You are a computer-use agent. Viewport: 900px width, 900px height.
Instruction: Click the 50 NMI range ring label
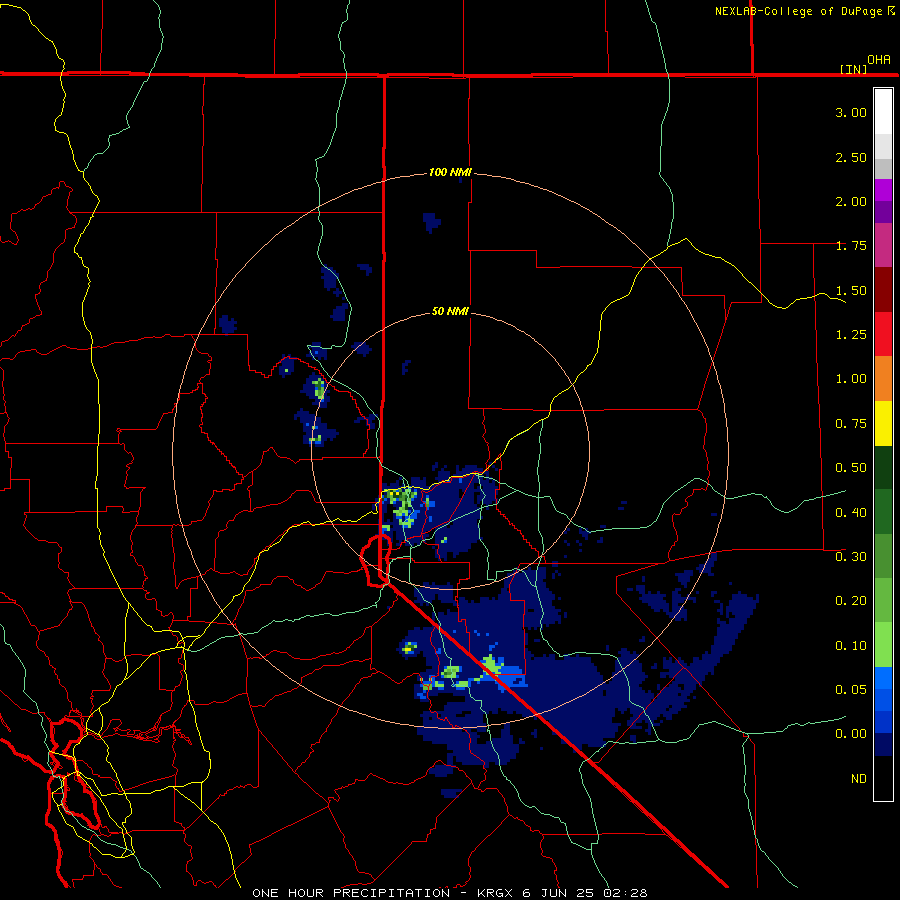point(450,311)
